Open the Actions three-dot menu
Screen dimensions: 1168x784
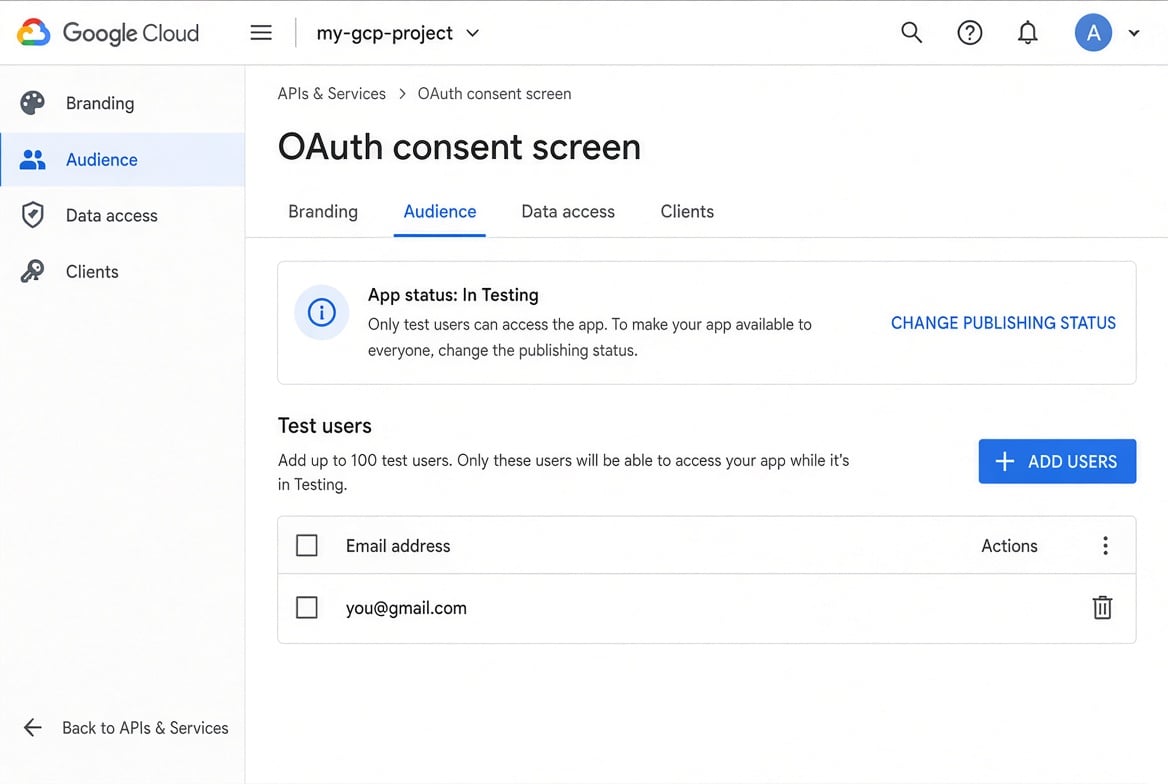point(1105,546)
